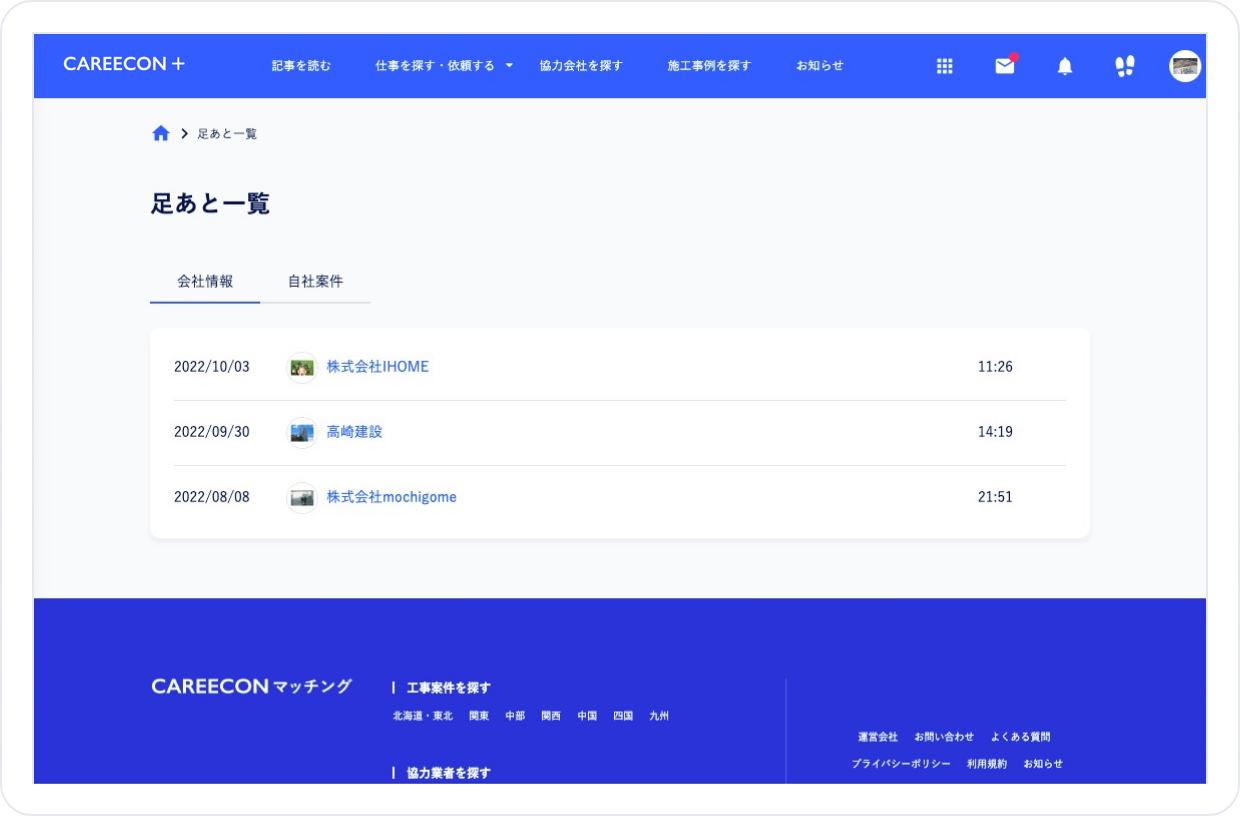Viewport: 1240px width, 816px height.
Task: Click the CAREECON+ logo
Action: coord(123,62)
